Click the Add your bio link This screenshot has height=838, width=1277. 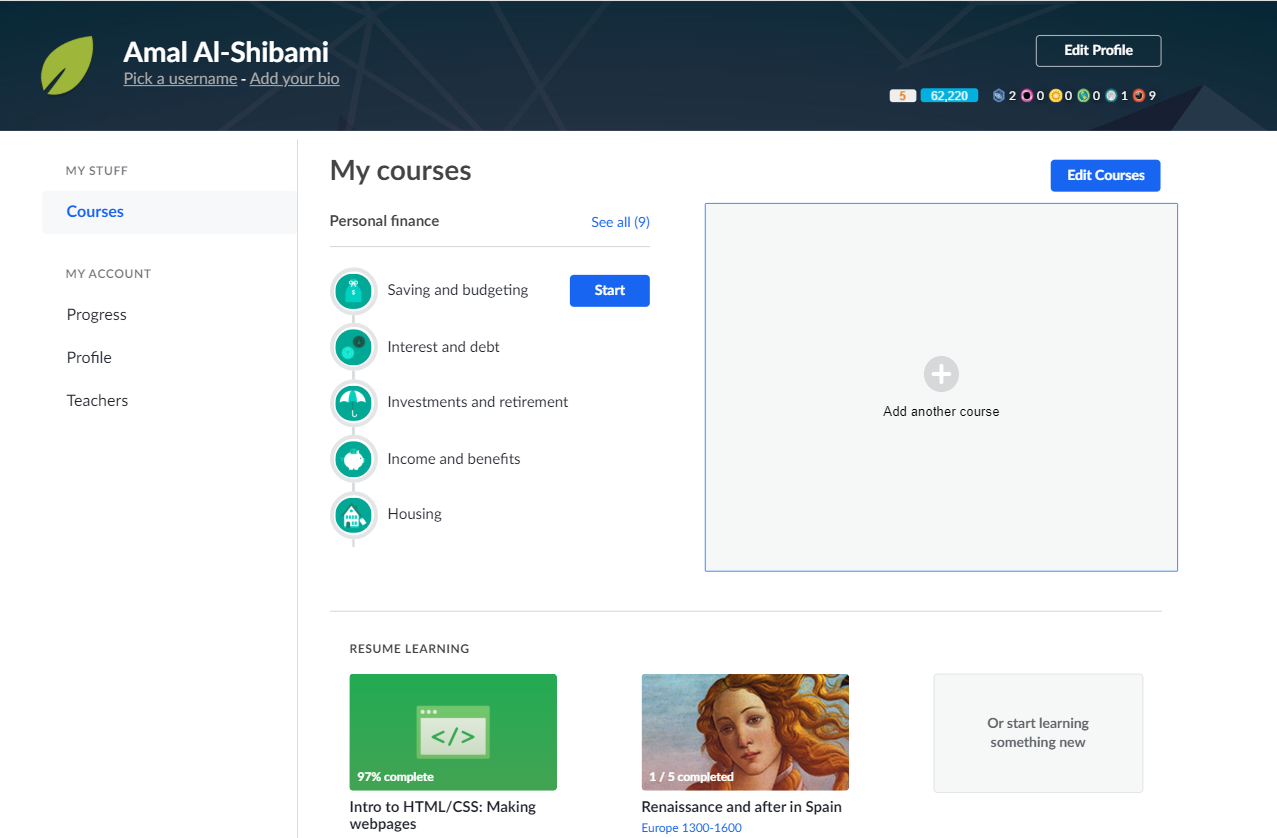[295, 79]
